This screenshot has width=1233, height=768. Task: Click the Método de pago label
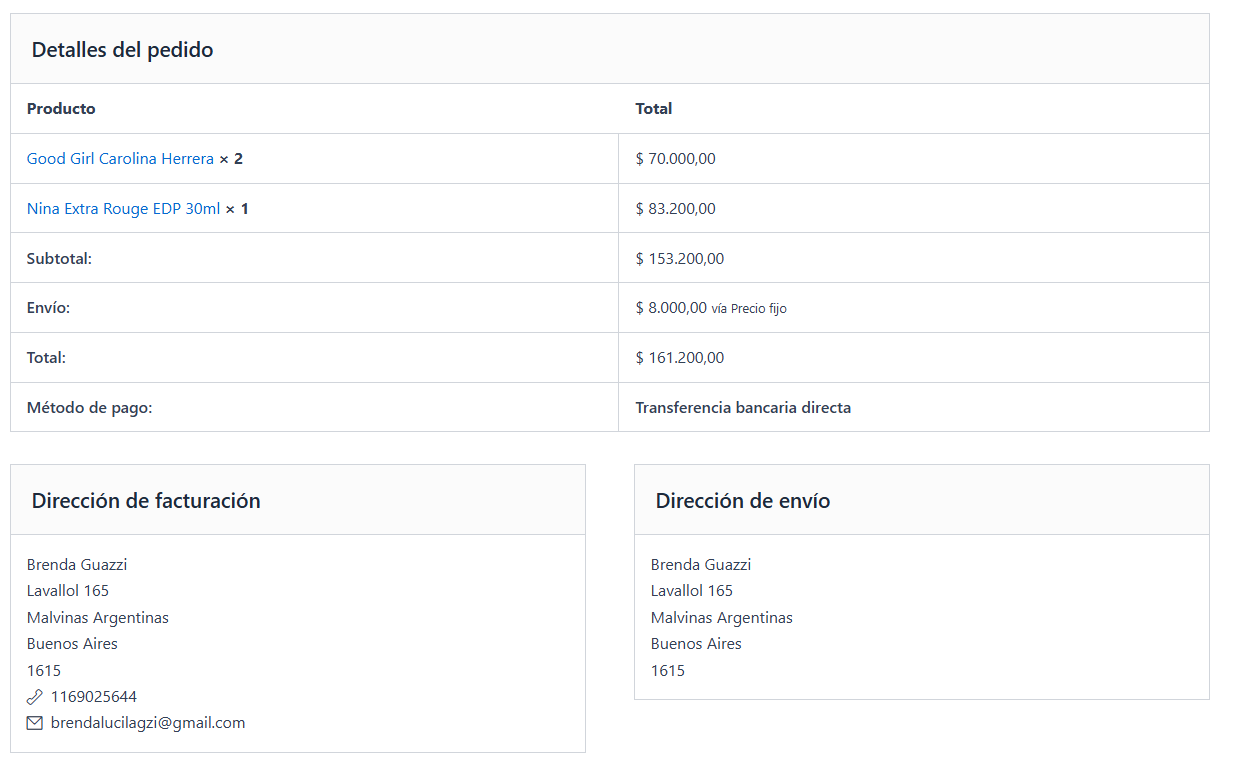click(x=90, y=408)
